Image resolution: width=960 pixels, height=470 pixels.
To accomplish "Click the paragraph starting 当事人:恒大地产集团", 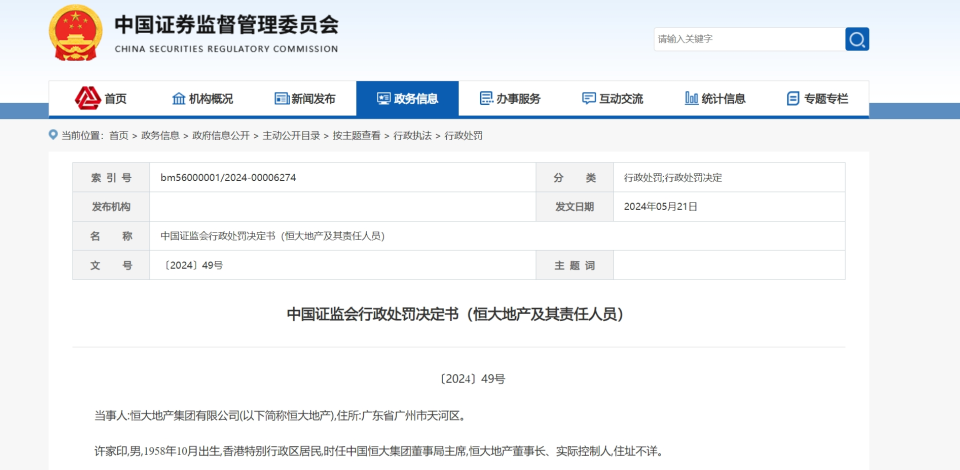I will (x=280, y=416).
